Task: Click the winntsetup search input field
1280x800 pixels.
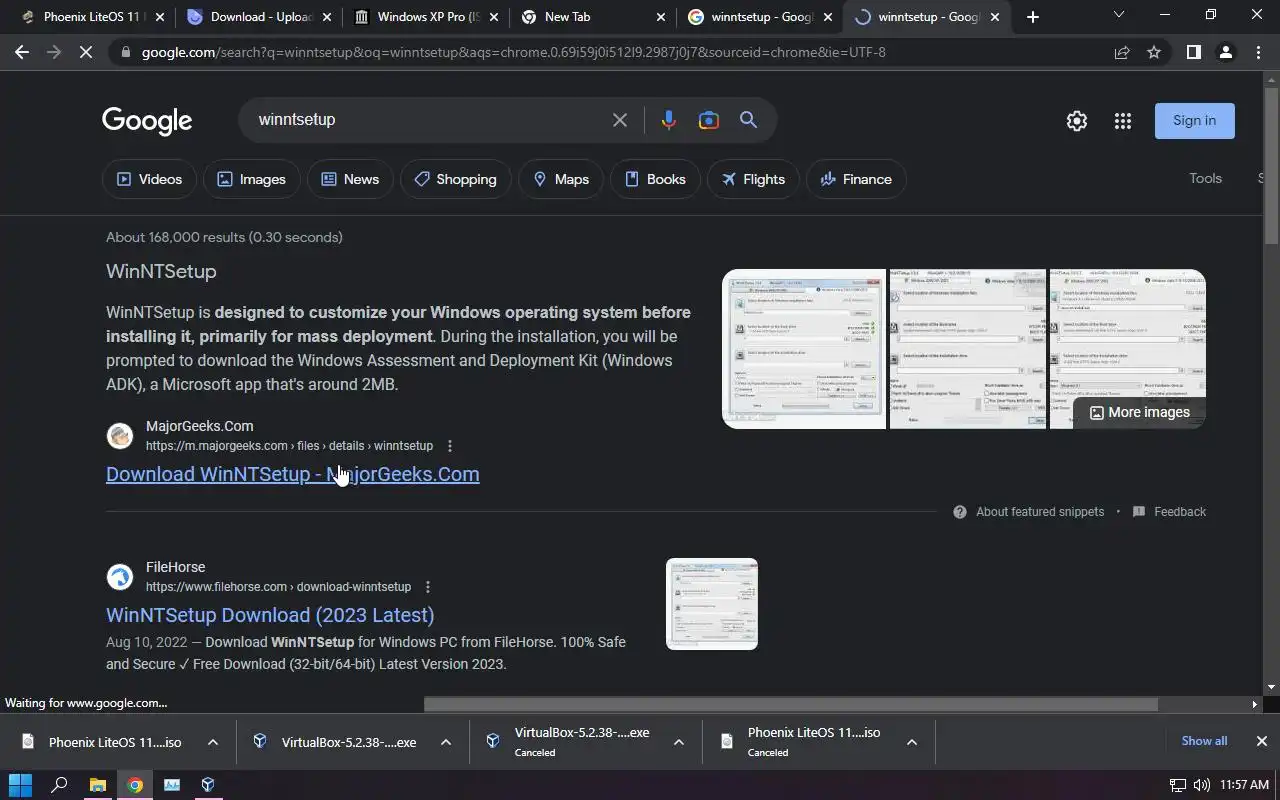Action: click(430, 120)
